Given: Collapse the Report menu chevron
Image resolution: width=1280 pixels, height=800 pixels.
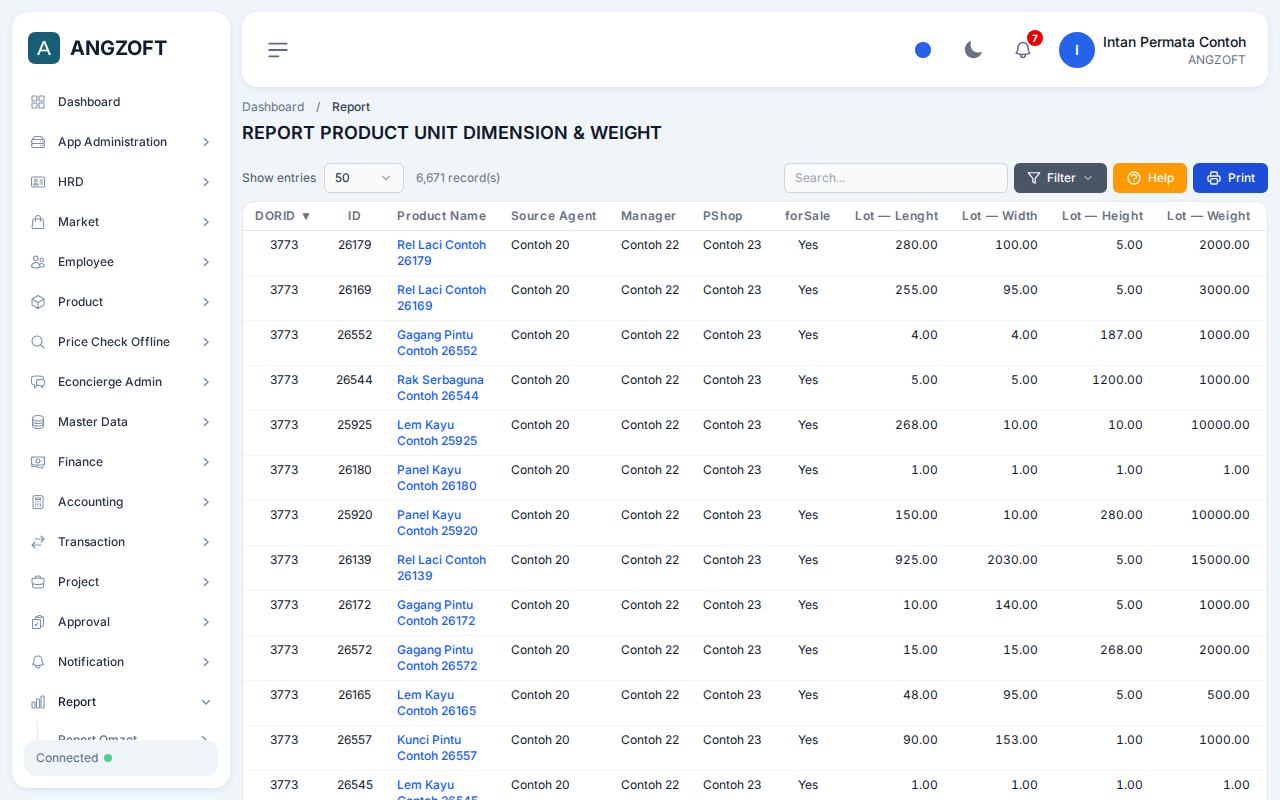Looking at the screenshot, I should [x=206, y=702].
